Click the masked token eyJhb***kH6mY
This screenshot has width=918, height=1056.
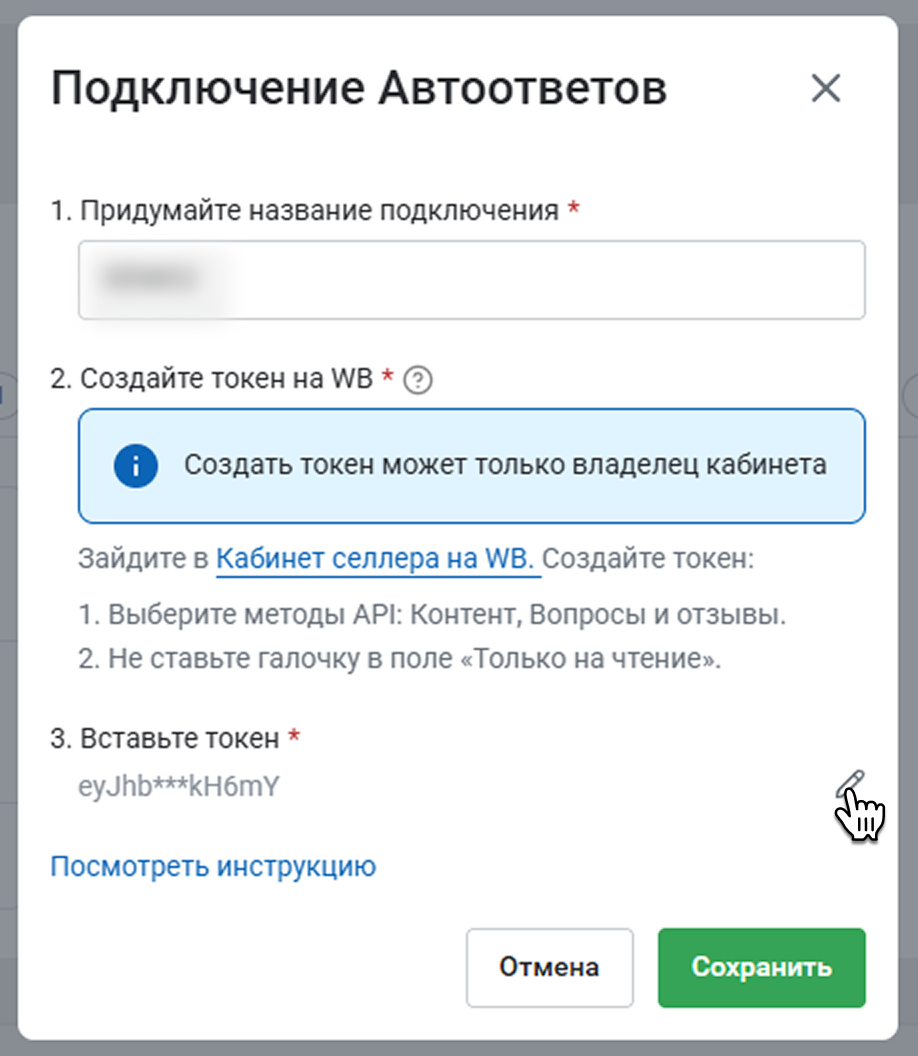(178, 786)
